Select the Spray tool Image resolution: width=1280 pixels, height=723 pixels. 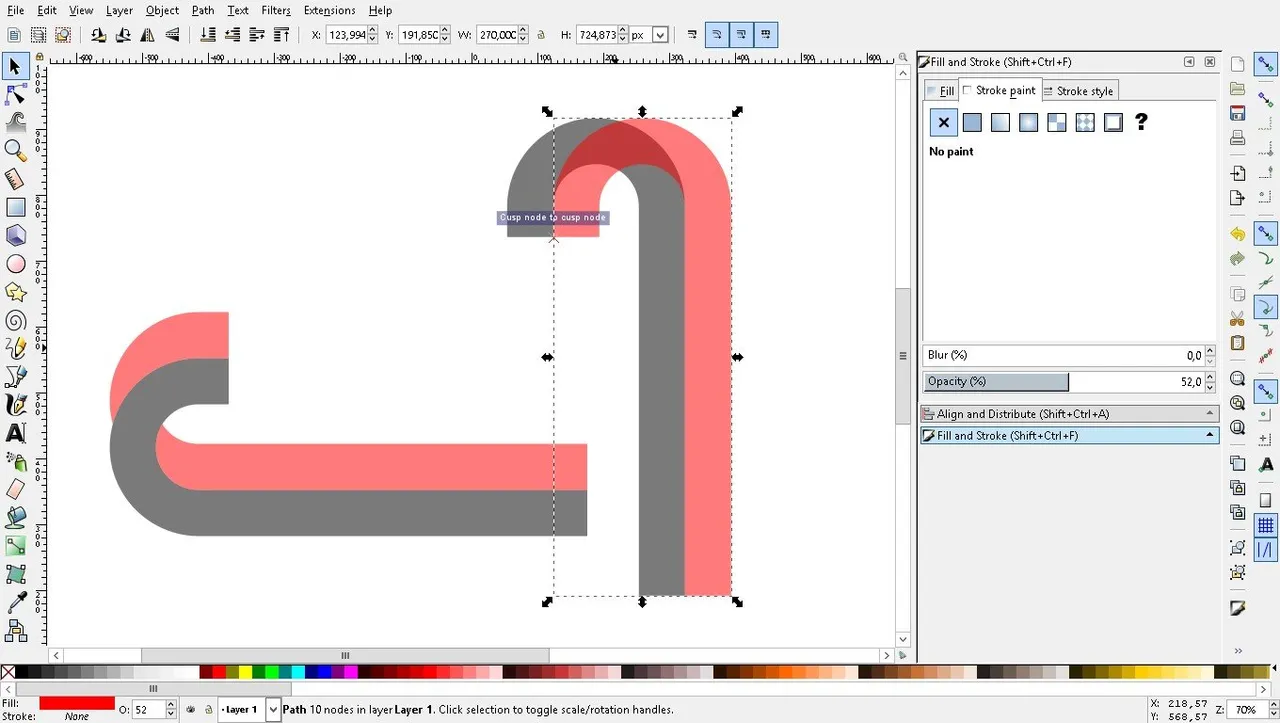pos(15,462)
